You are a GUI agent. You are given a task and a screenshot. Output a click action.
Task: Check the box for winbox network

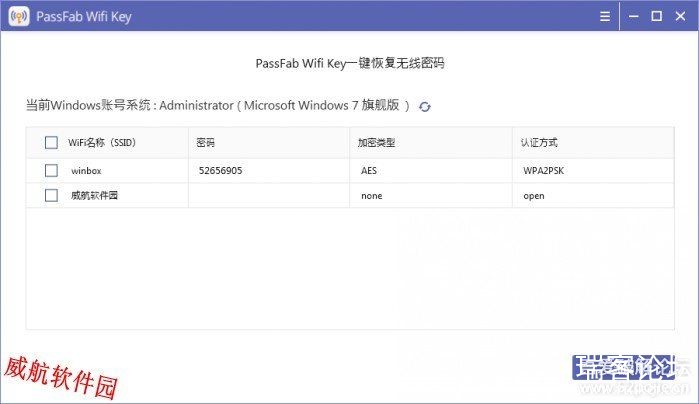(x=51, y=170)
